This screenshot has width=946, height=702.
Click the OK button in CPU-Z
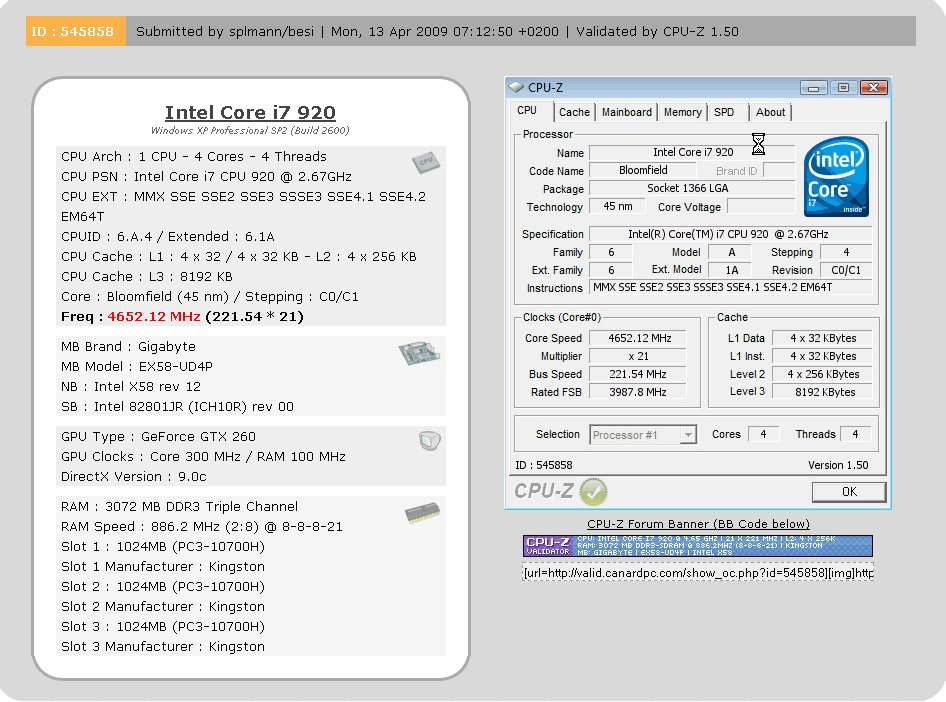tap(849, 492)
